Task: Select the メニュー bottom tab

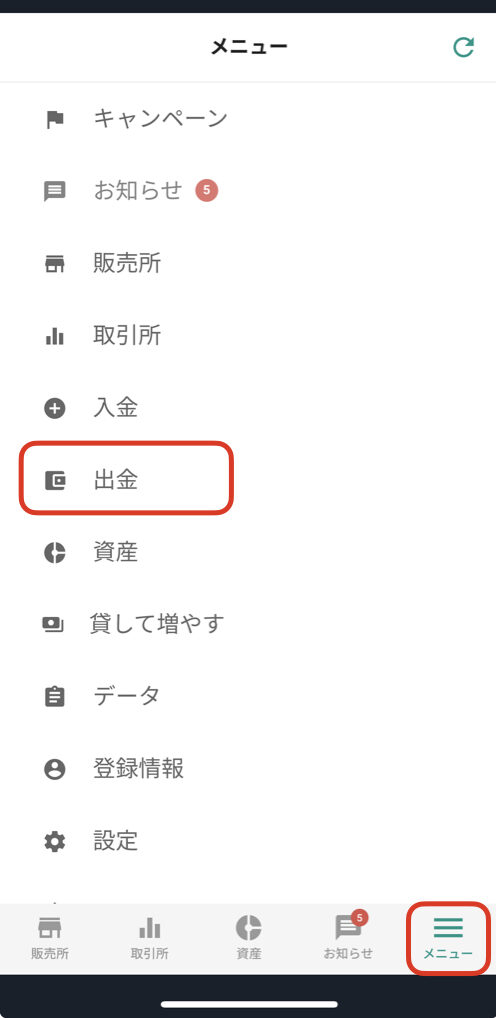Action: pos(448,938)
